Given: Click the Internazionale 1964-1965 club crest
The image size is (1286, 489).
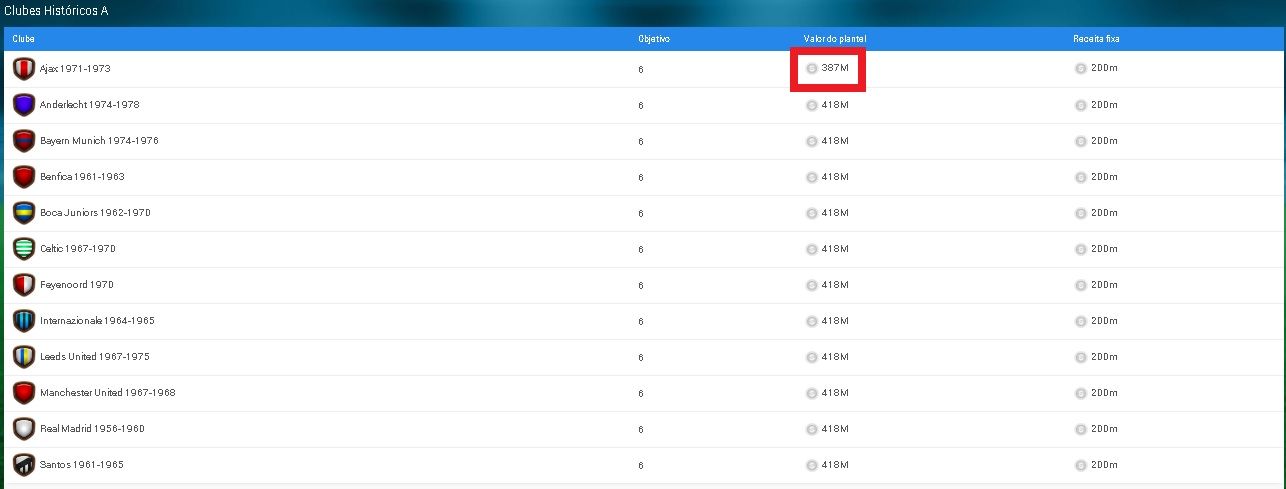Looking at the screenshot, I should tap(24, 321).
